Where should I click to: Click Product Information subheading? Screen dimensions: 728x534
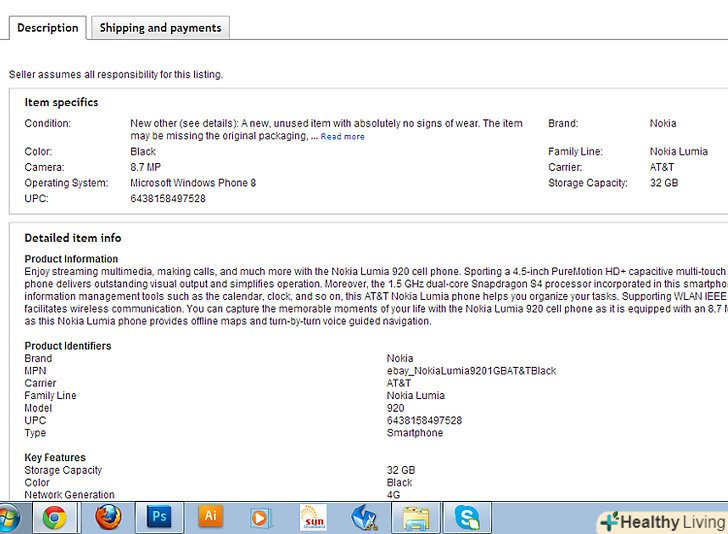[x=71, y=259]
